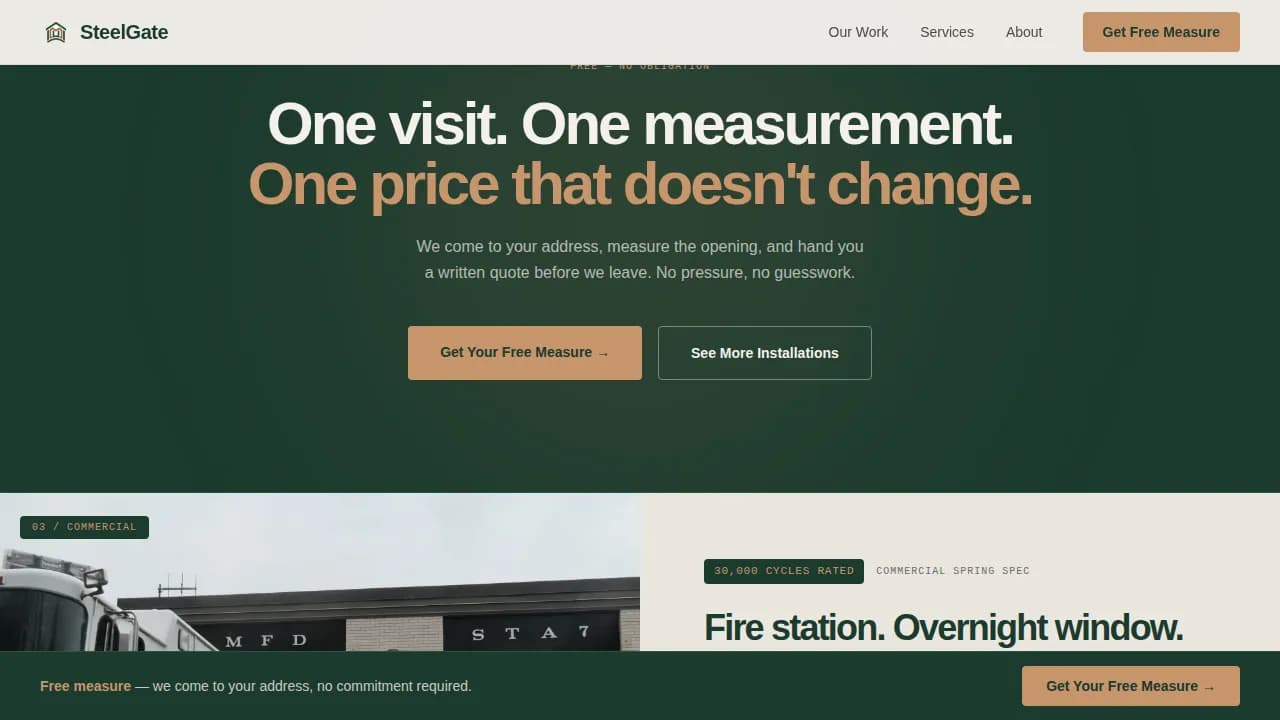The height and width of the screenshot is (720, 1280).
Task: Open See More Installations
Action: tap(764, 352)
